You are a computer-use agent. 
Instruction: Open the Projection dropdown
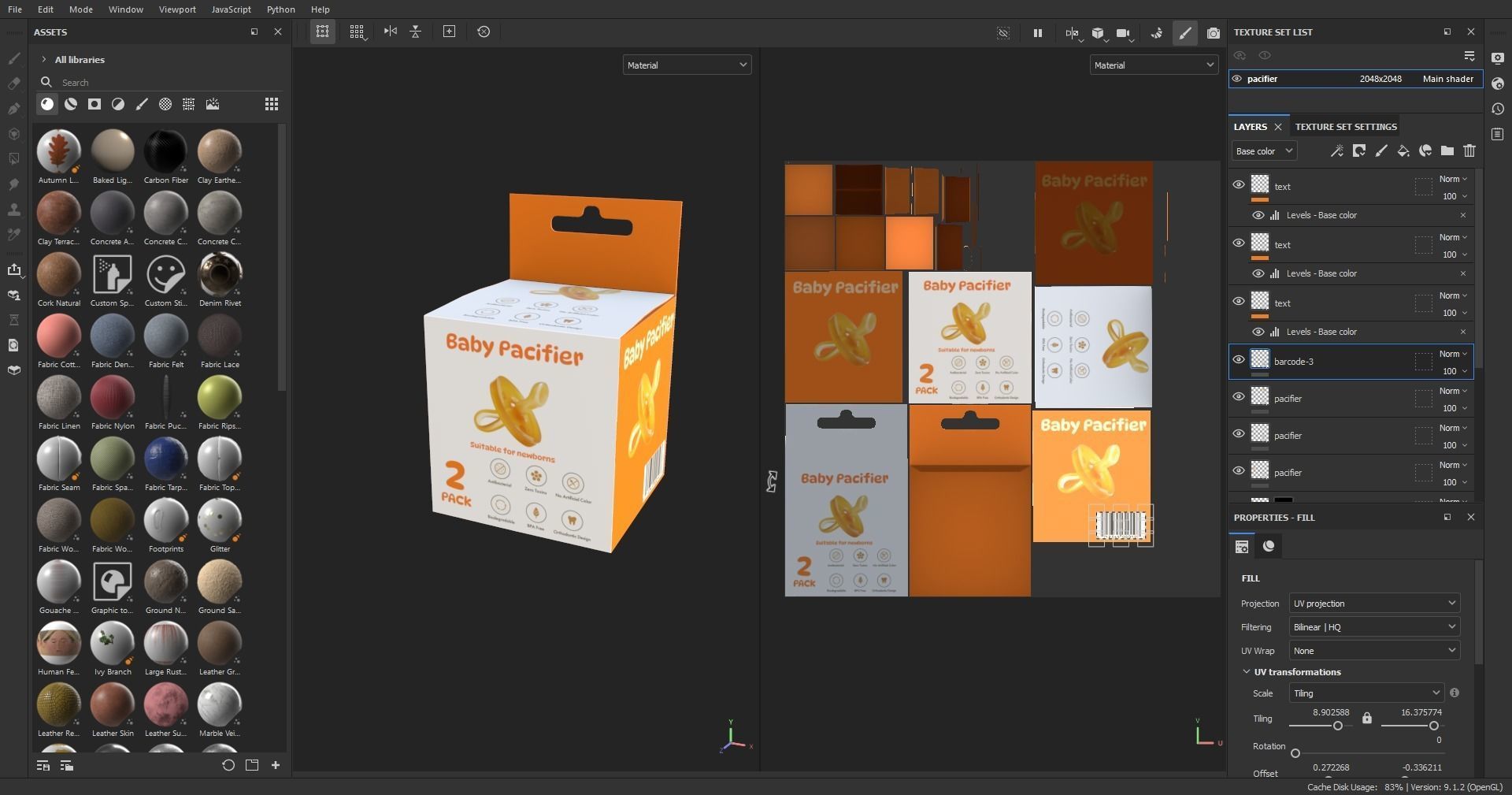1374,604
